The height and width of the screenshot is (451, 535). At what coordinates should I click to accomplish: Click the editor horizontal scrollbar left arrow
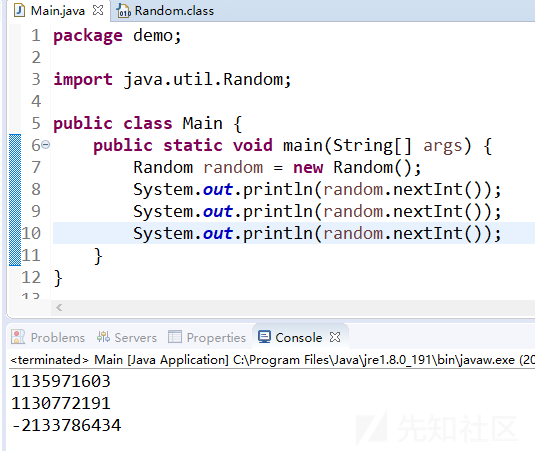(x=59, y=308)
